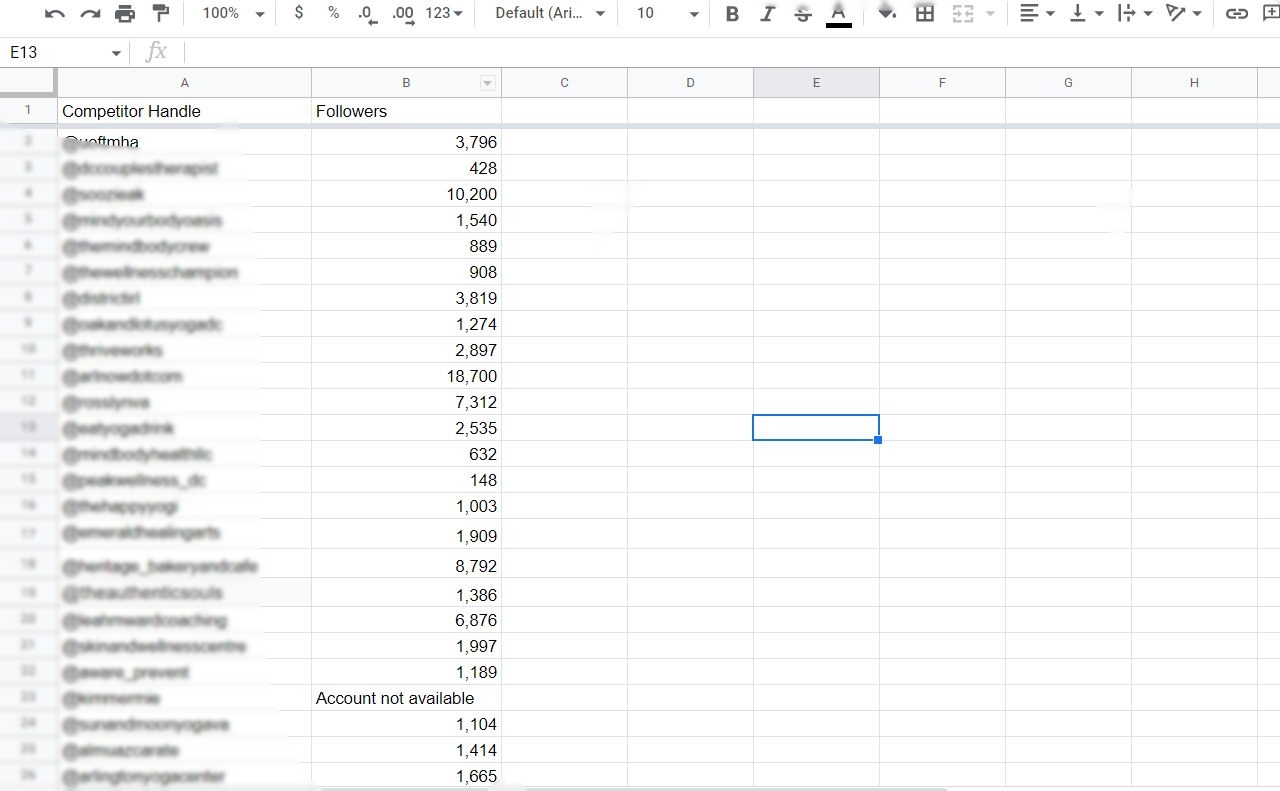Viewport: 1280px width, 791px height.
Task: Select the cell showing 889
Action: 406,246
